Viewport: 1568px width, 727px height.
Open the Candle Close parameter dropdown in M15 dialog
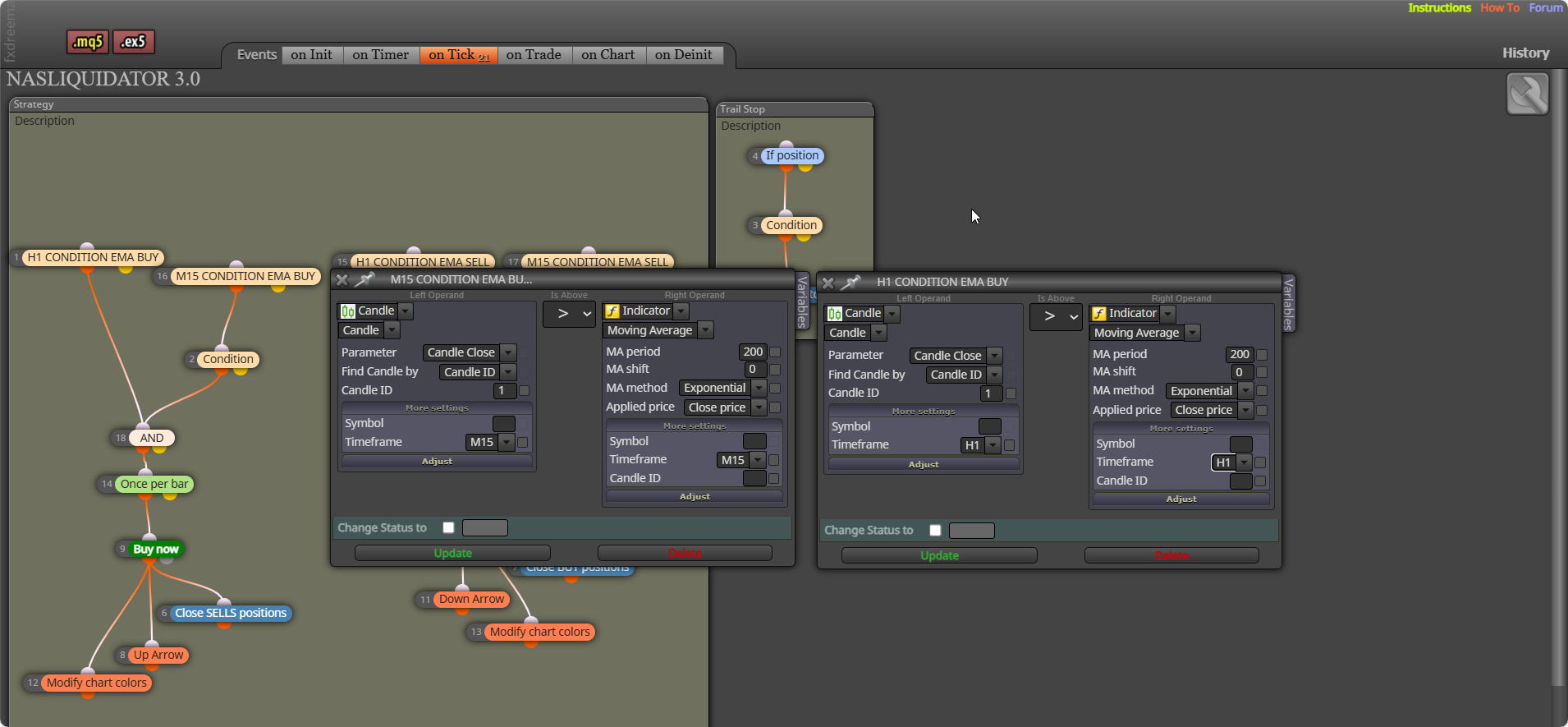pyautogui.click(x=470, y=352)
